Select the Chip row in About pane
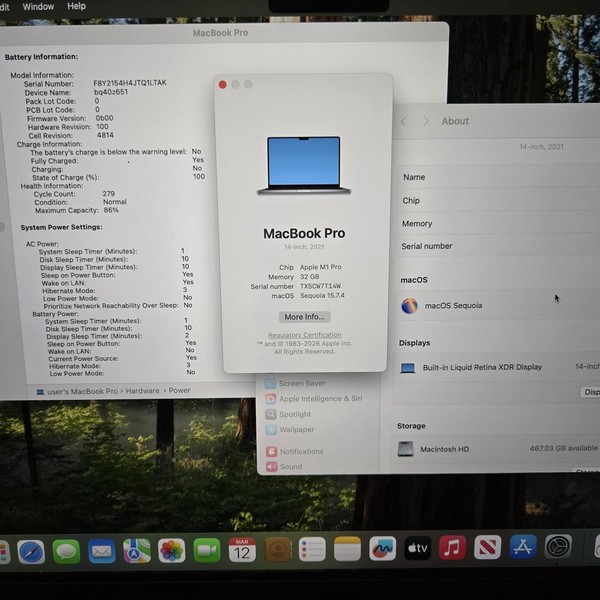 coord(499,201)
